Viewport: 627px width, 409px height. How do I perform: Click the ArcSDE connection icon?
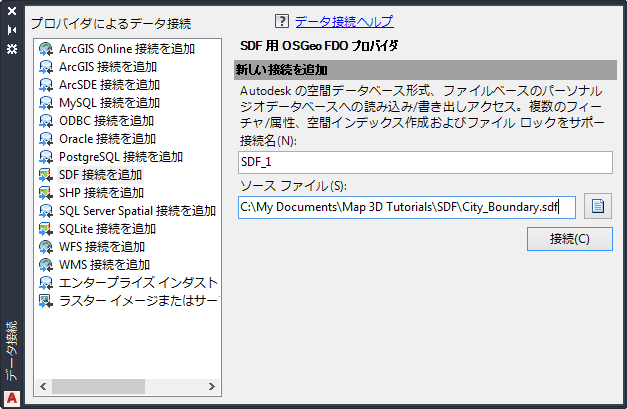46,85
